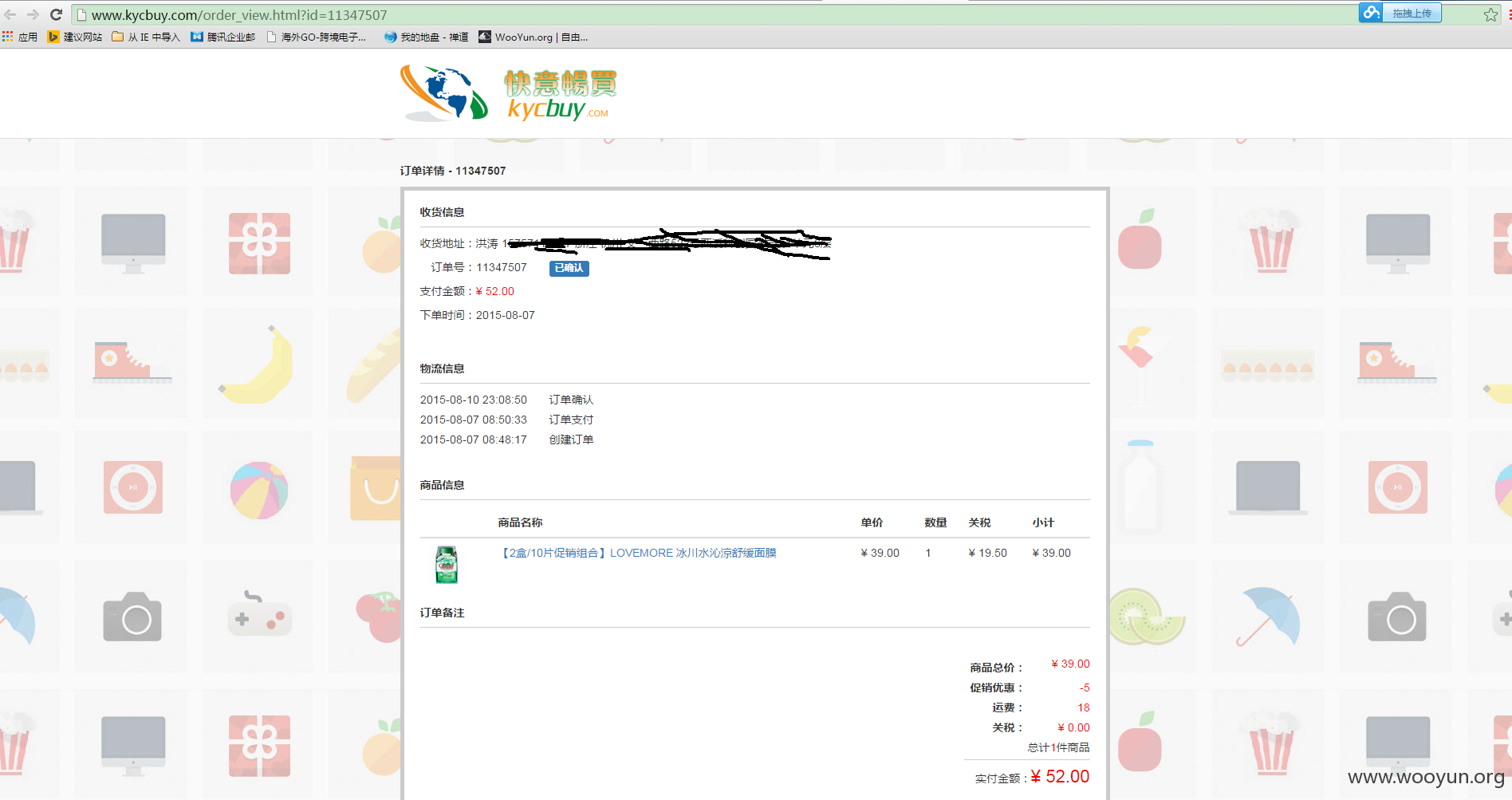Open the 建议网站 bookmark
This screenshot has width=1512, height=800.
pos(75,37)
